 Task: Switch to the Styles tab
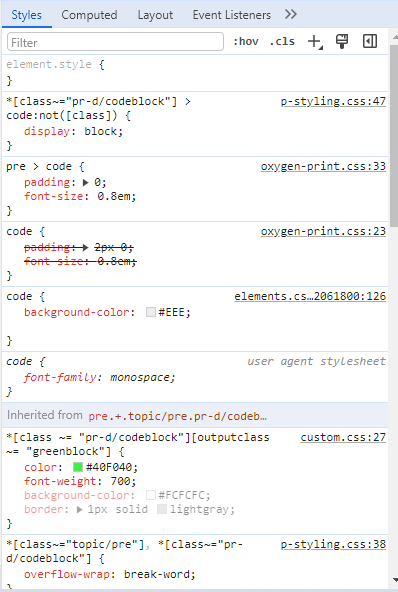26,15
